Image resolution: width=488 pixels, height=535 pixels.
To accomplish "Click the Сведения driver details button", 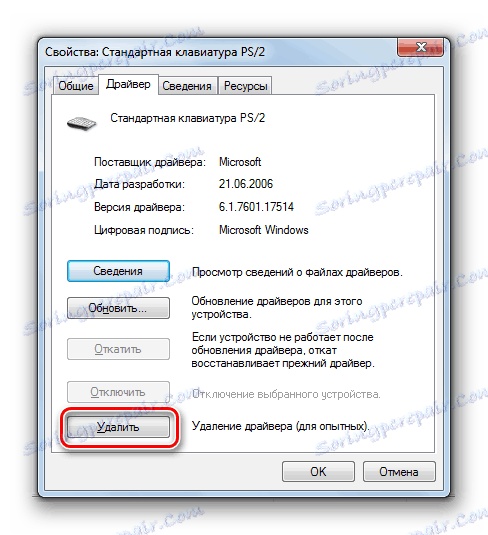I will coord(118,271).
